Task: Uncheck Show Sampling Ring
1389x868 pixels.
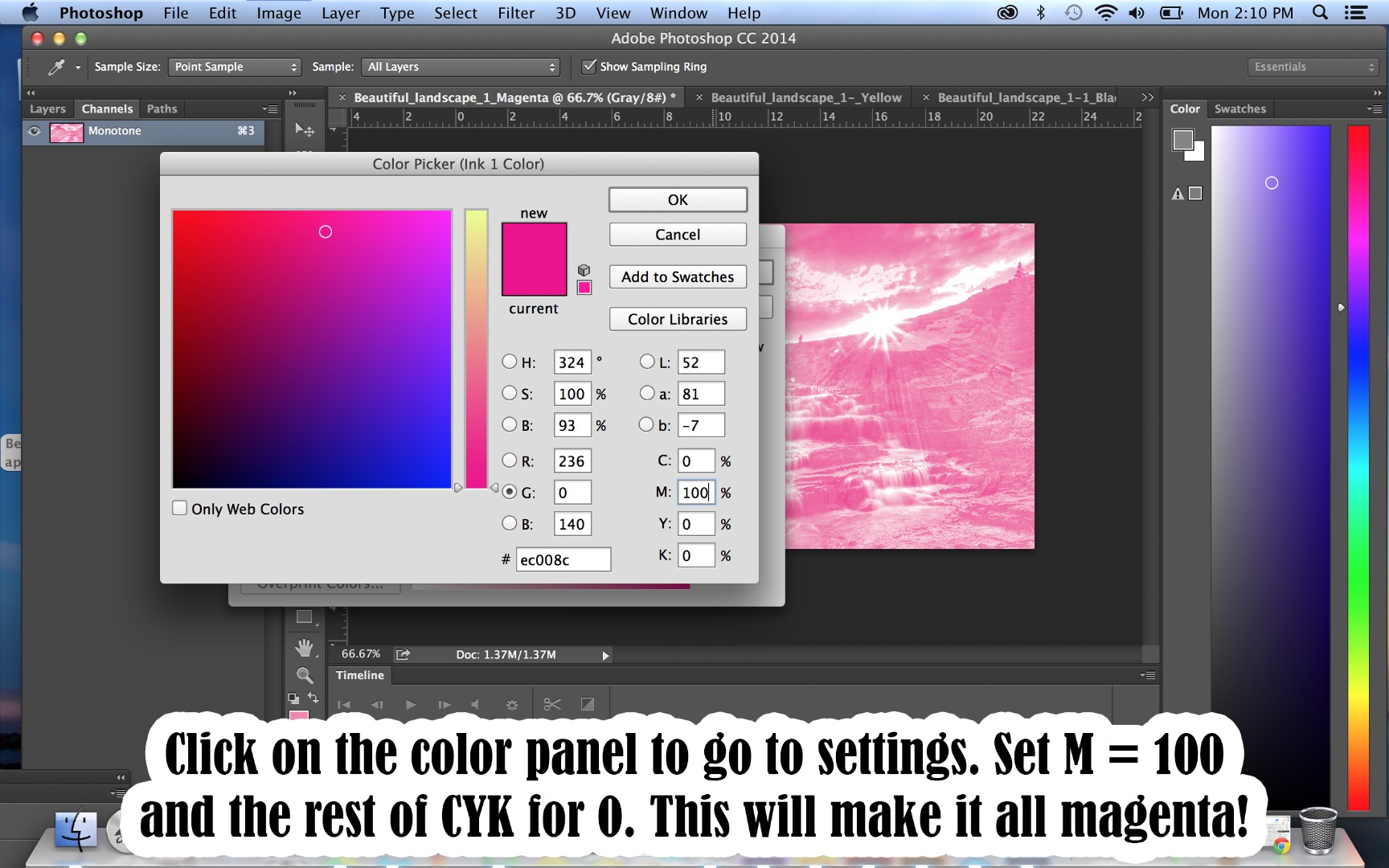Action: click(x=589, y=67)
